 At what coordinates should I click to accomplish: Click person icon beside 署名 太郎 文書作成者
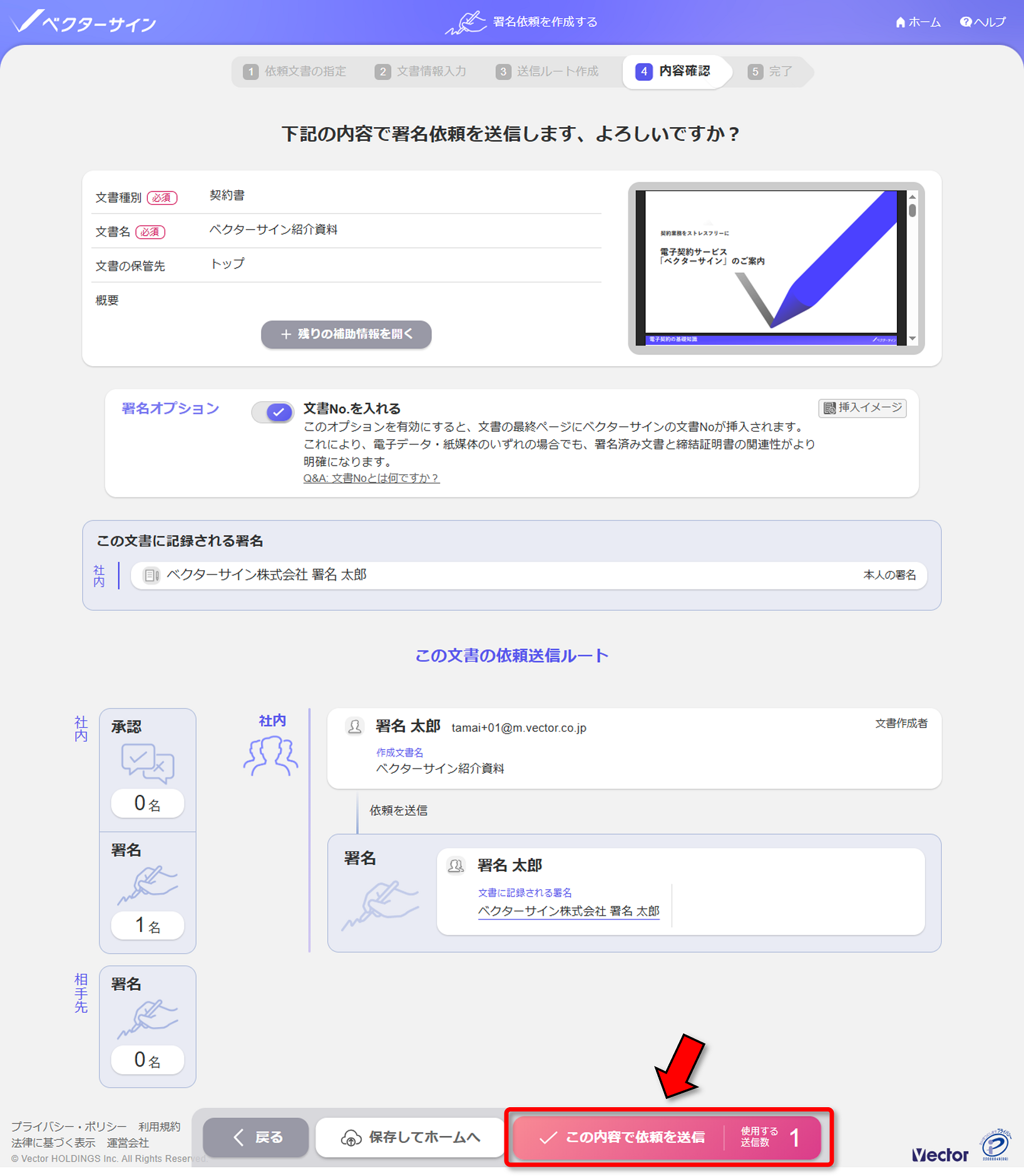point(355,727)
